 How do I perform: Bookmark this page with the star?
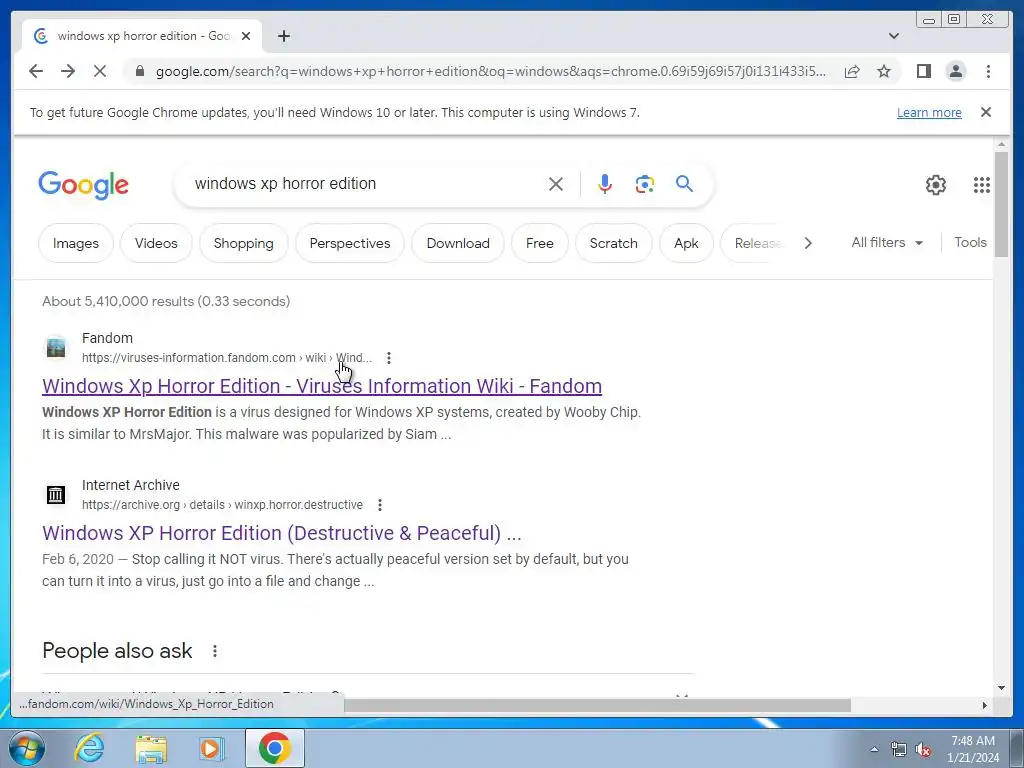[884, 71]
